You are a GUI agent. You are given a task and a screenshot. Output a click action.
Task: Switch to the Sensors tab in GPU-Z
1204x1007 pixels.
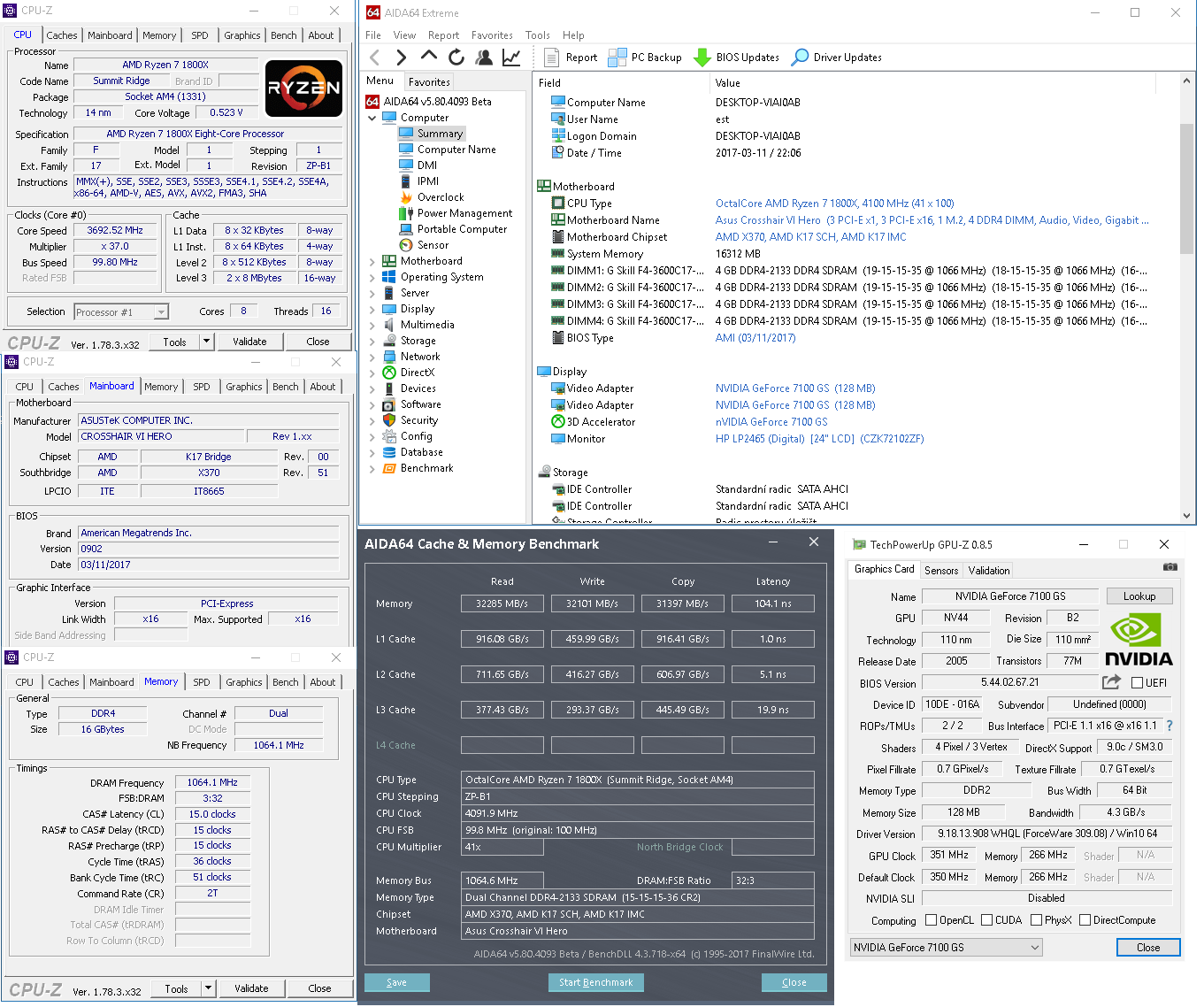click(x=941, y=571)
